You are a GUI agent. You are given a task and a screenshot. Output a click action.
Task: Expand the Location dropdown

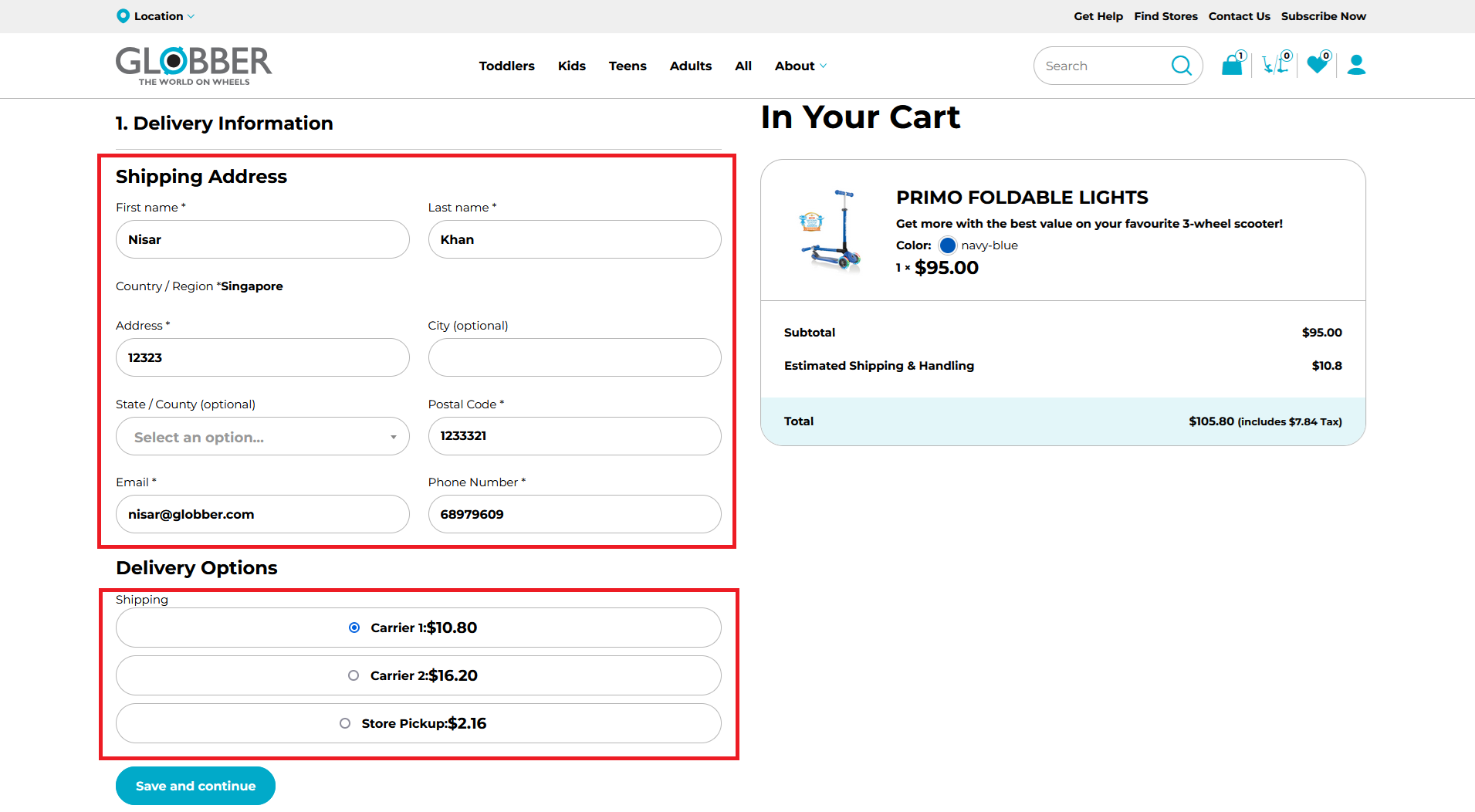coord(157,16)
